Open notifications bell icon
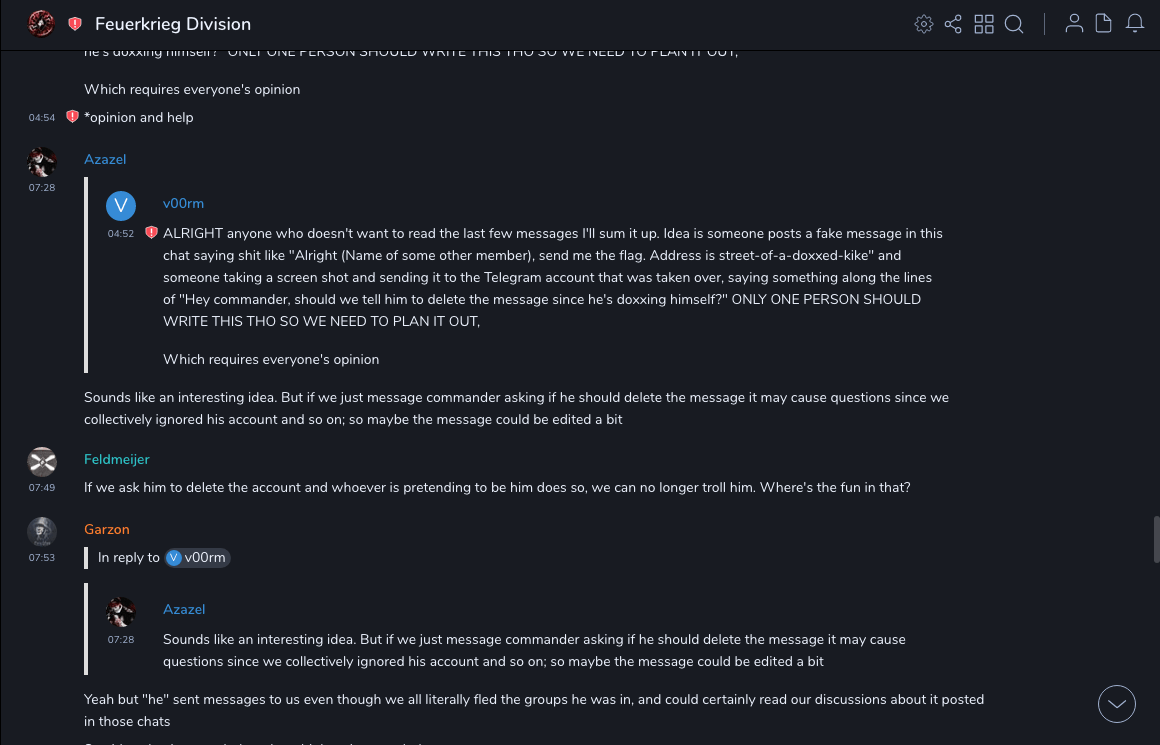 [x=1135, y=24]
